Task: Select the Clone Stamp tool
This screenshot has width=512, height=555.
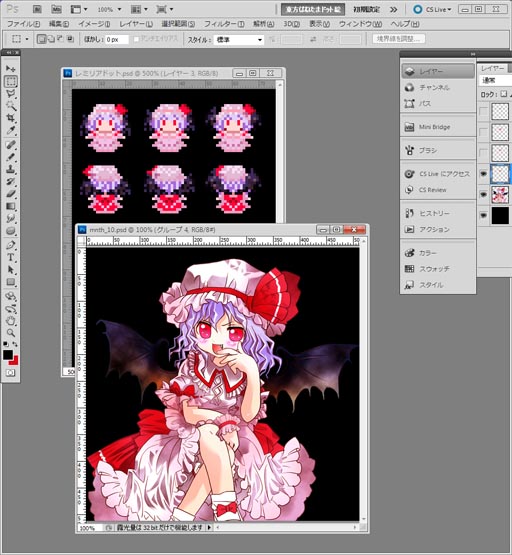Action: point(11,169)
